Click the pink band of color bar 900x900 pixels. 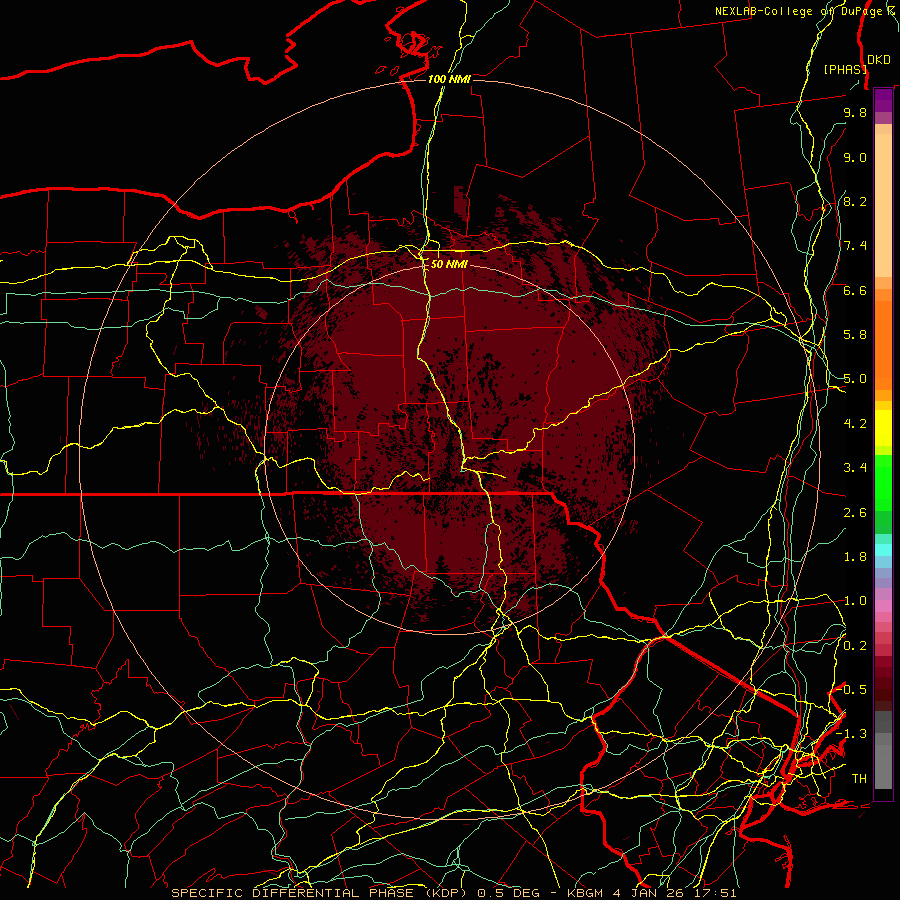883,605
